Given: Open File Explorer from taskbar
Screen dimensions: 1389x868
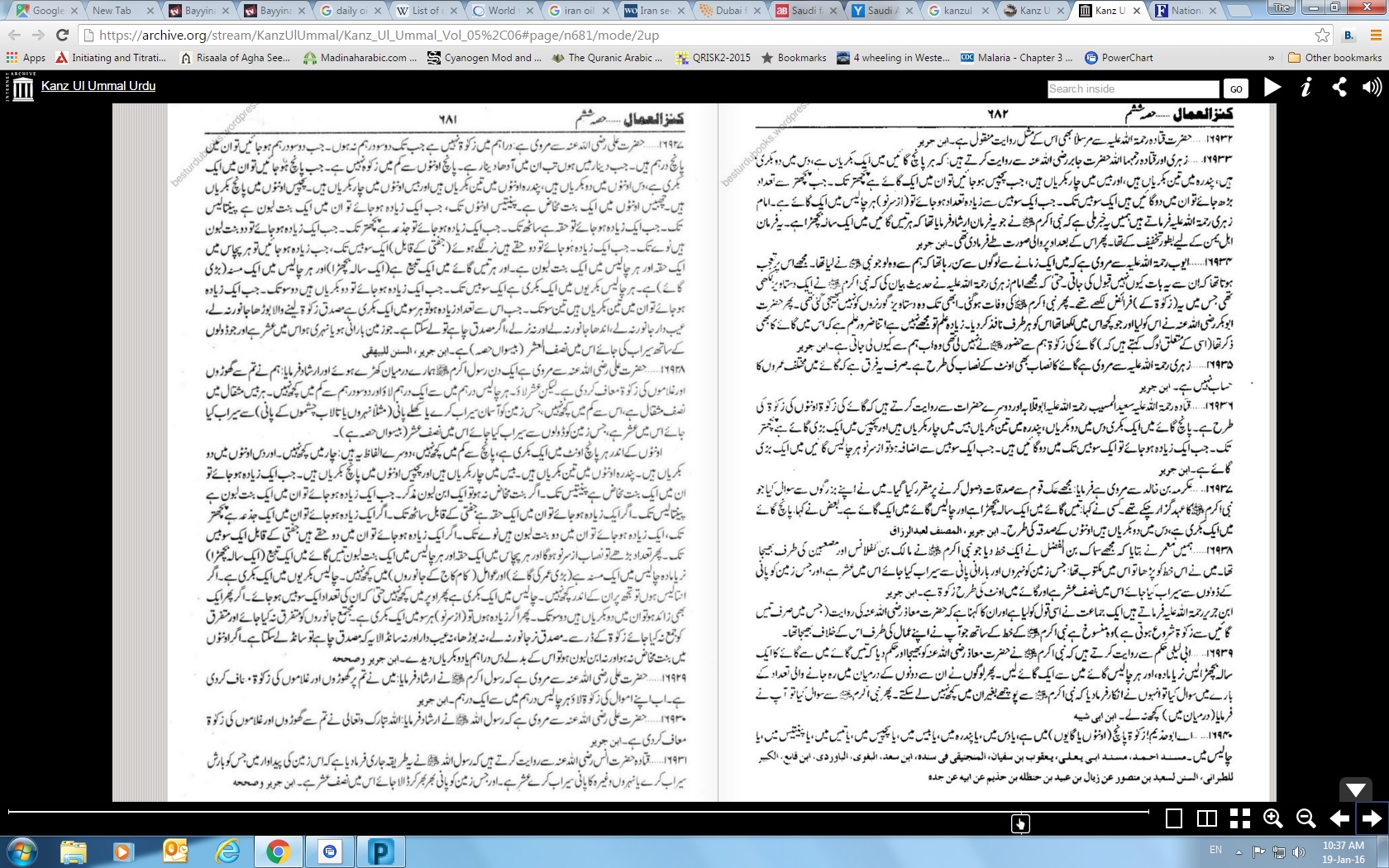Looking at the screenshot, I should point(74,851).
